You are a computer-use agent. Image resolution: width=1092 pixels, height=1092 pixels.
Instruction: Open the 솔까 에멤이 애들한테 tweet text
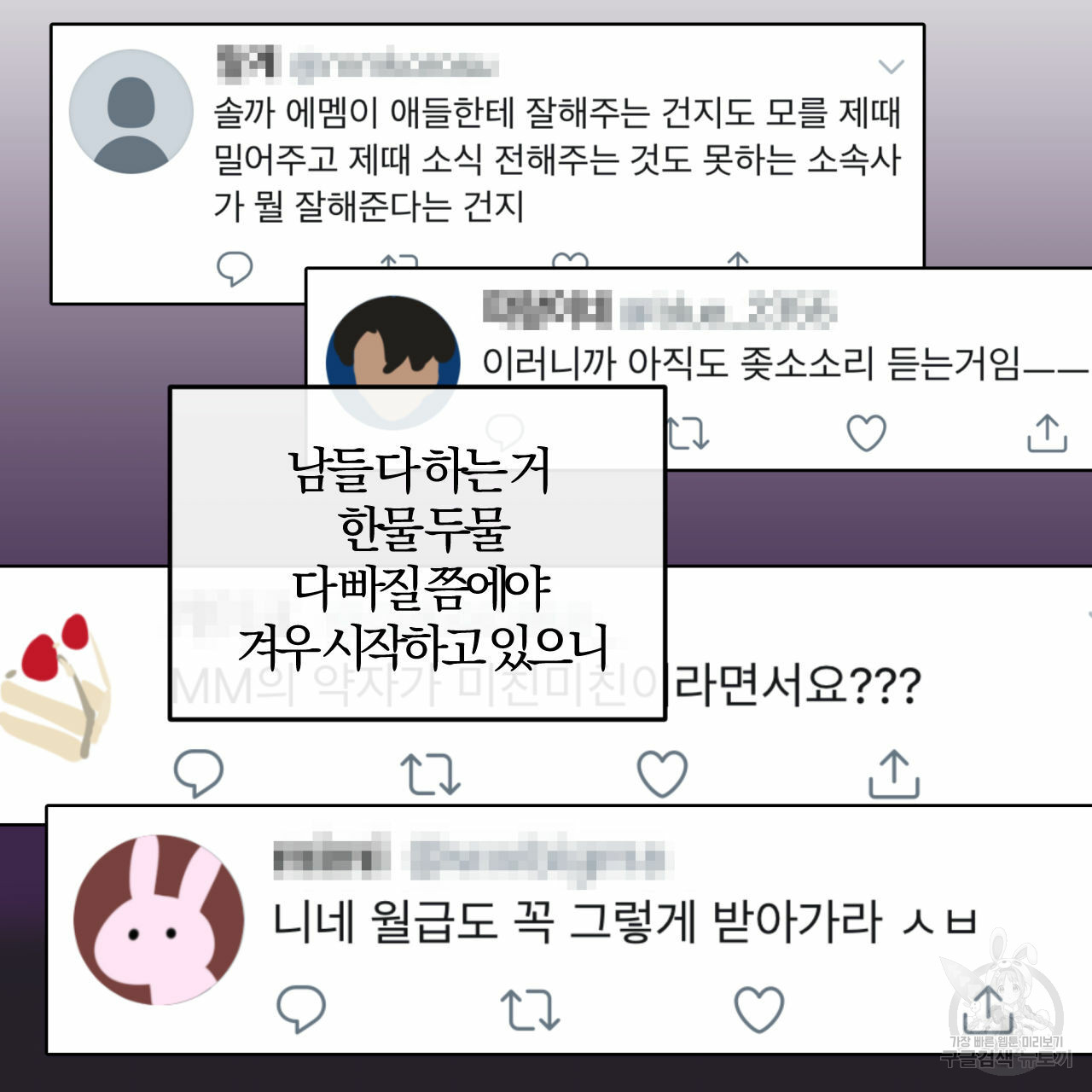click(x=557, y=160)
